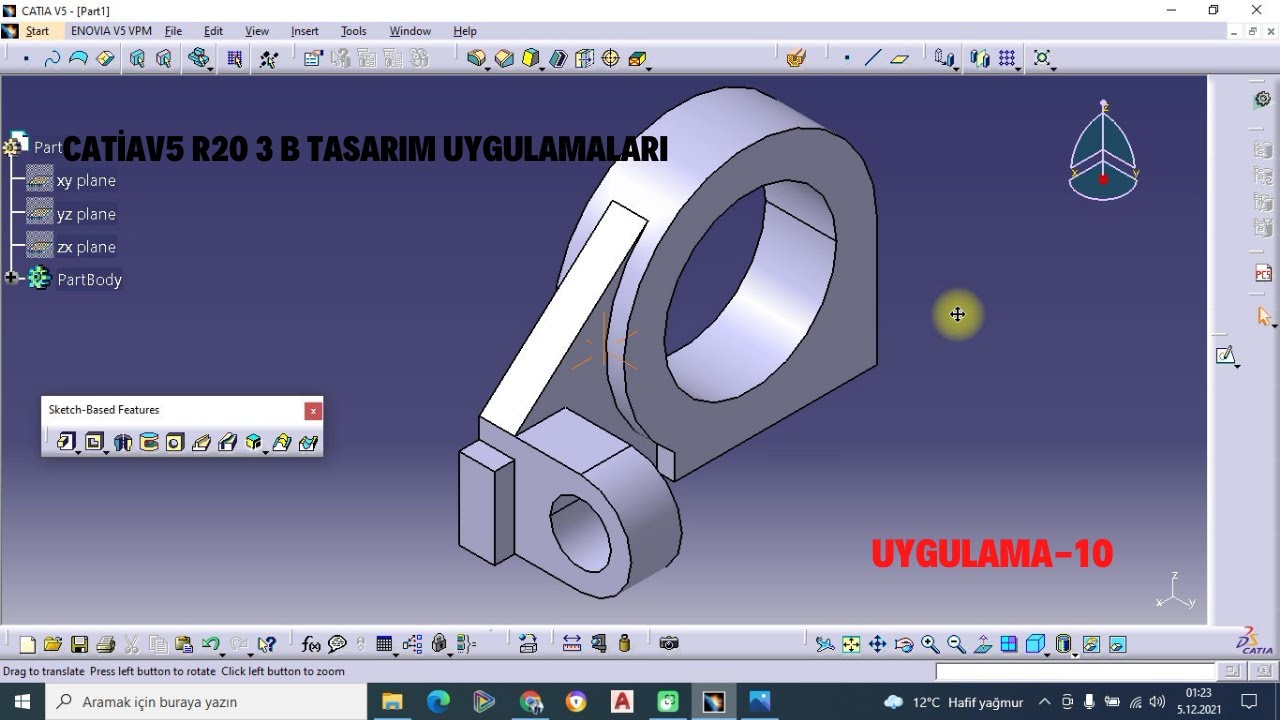
Task: Open the View menu
Action: click(257, 31)
